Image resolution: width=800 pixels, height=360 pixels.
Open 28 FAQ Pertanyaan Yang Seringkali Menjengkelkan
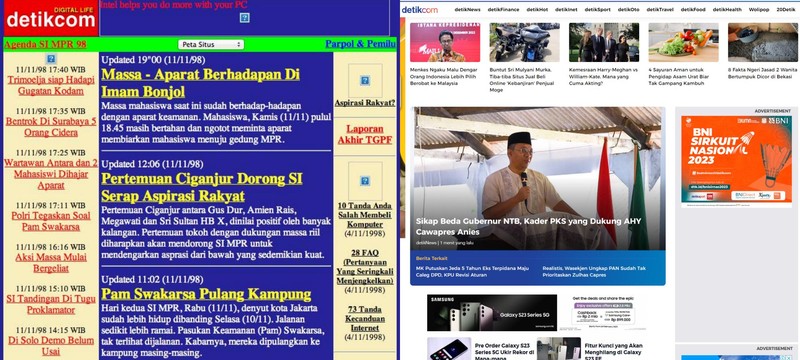click(365, 267)
